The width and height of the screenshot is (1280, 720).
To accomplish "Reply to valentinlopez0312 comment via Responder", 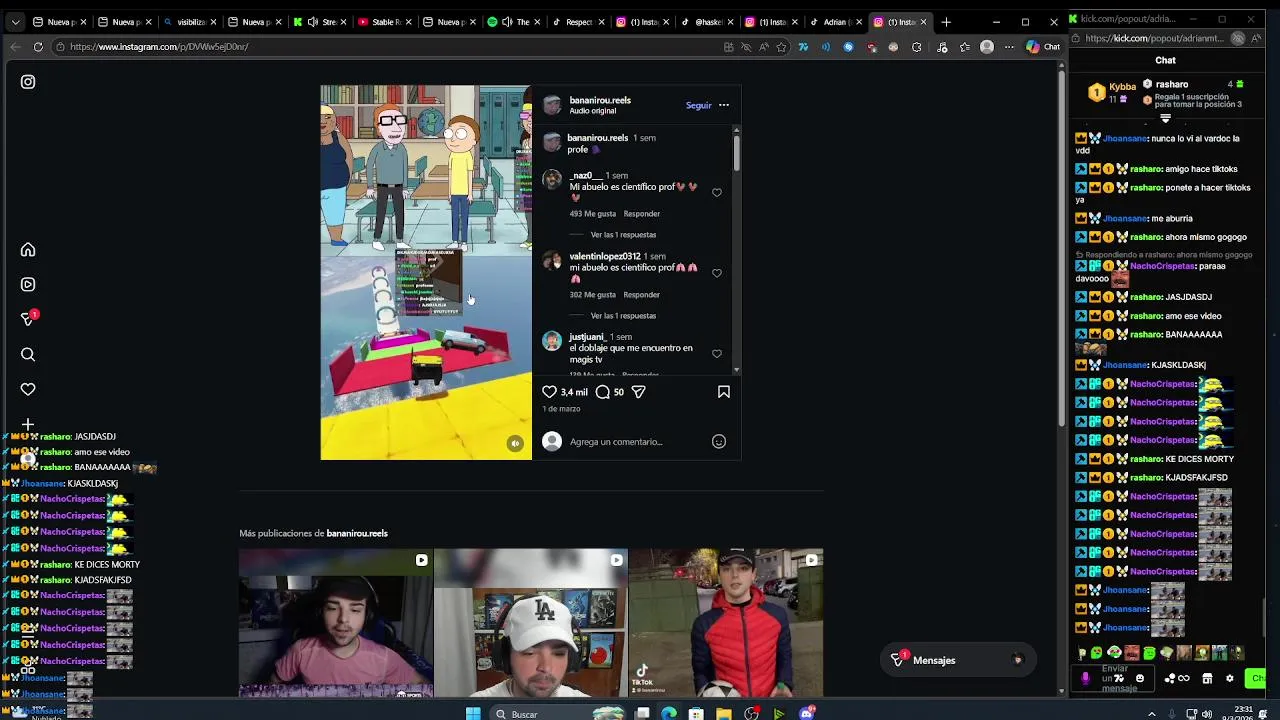I will 642,294.
